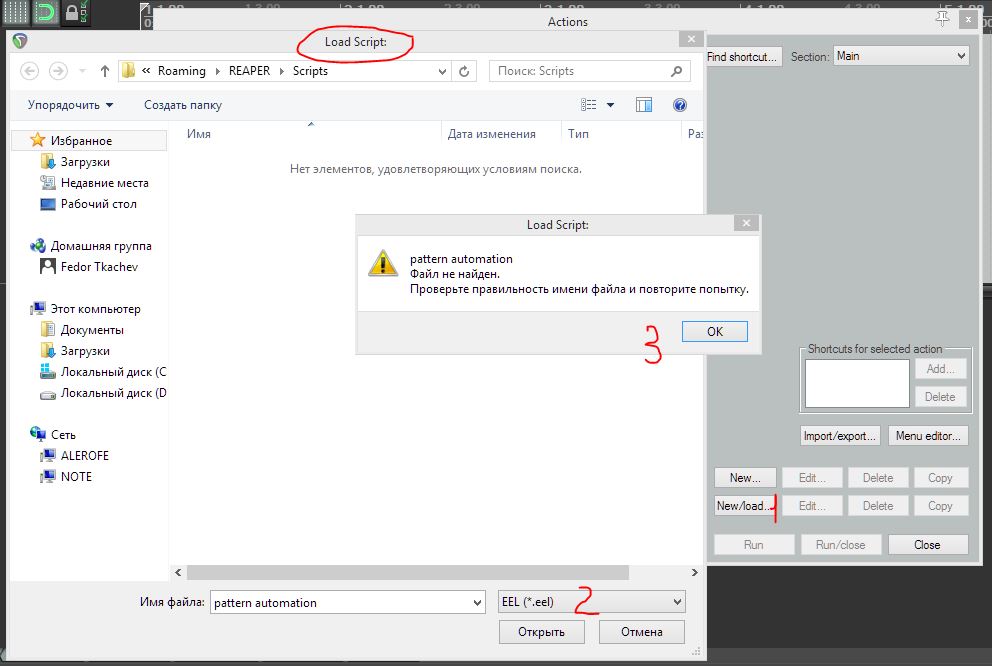The height and width of the screenshot is (666, 992).
Task: Click the Отмена button
Action: click(x=641, y=631)
